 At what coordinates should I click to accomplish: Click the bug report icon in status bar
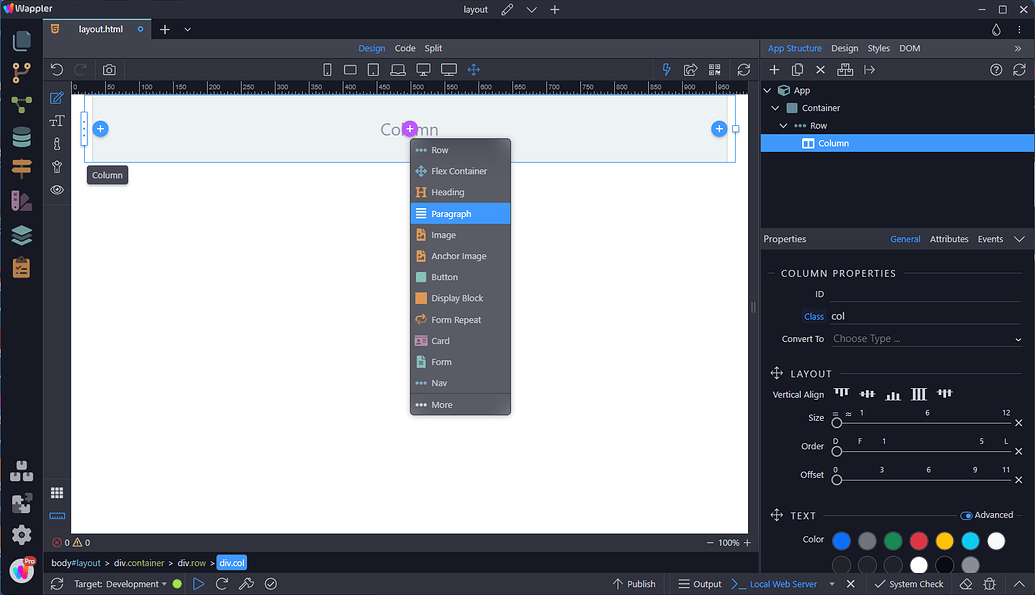coord(990,584)
